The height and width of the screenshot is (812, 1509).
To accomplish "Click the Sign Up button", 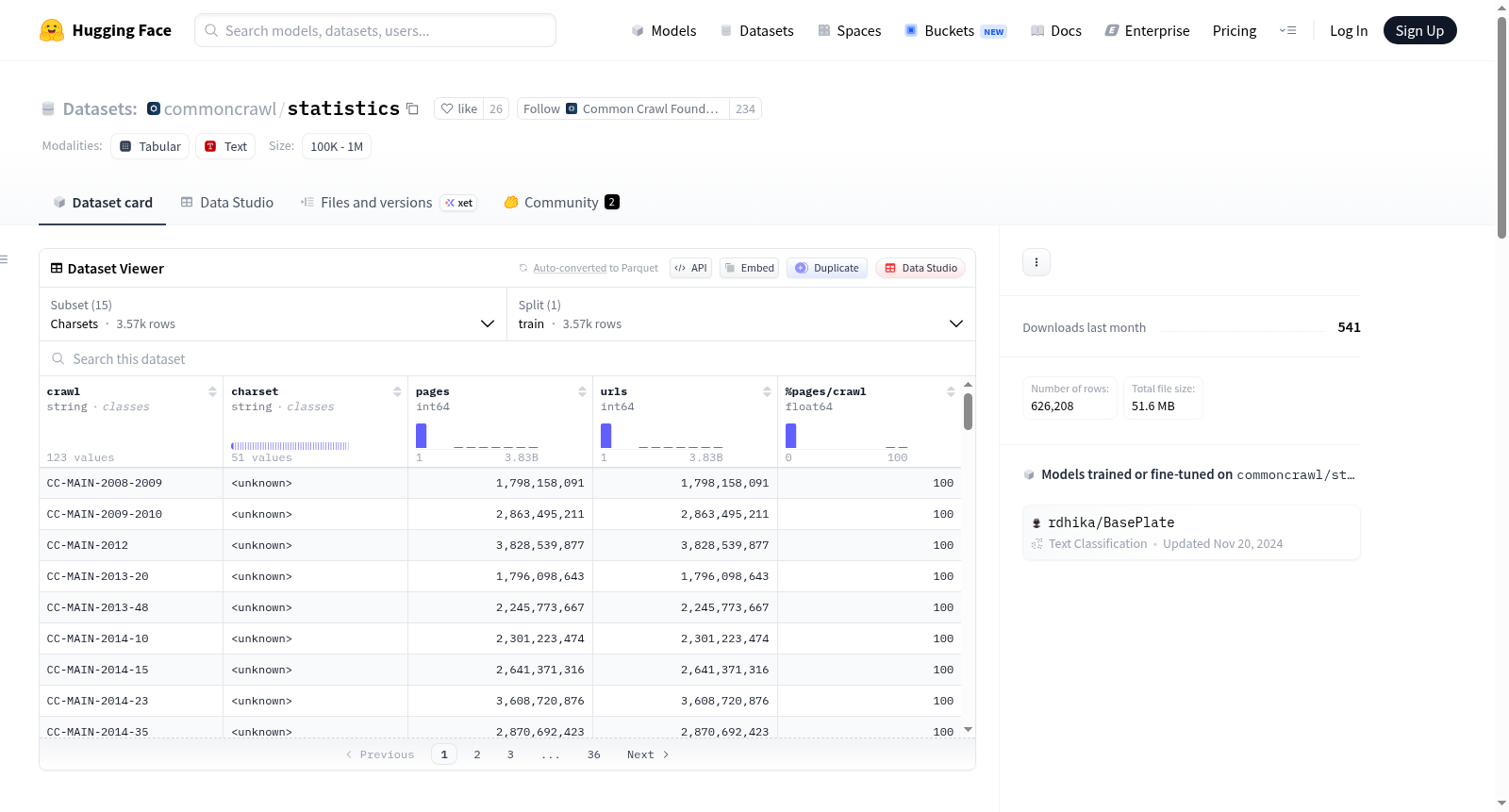I will point(1419,30).
